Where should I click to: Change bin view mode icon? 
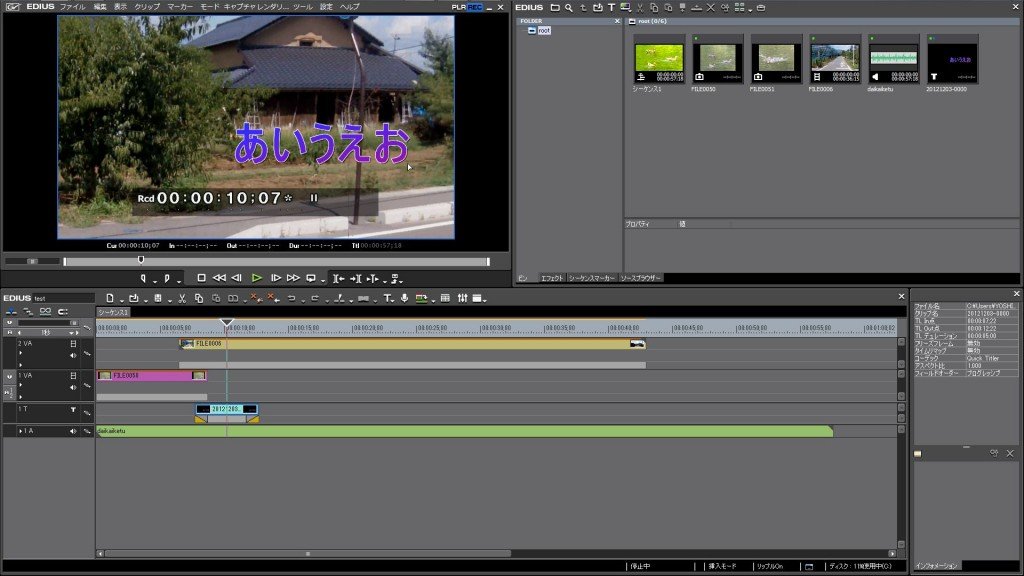pyautogui.click(x=739, y=8)
